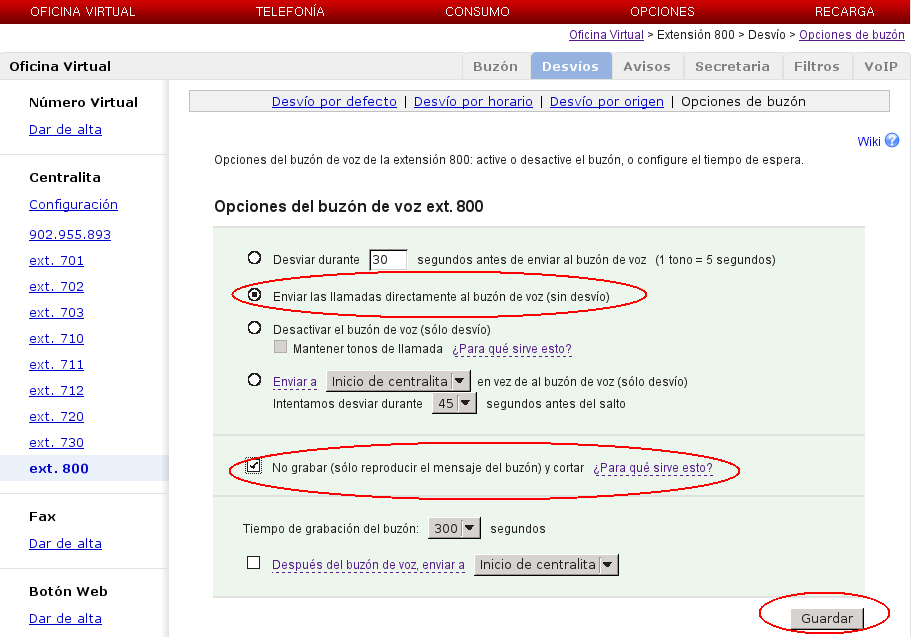Select the 'Desviar durante' forwarding option

point(254,258)
